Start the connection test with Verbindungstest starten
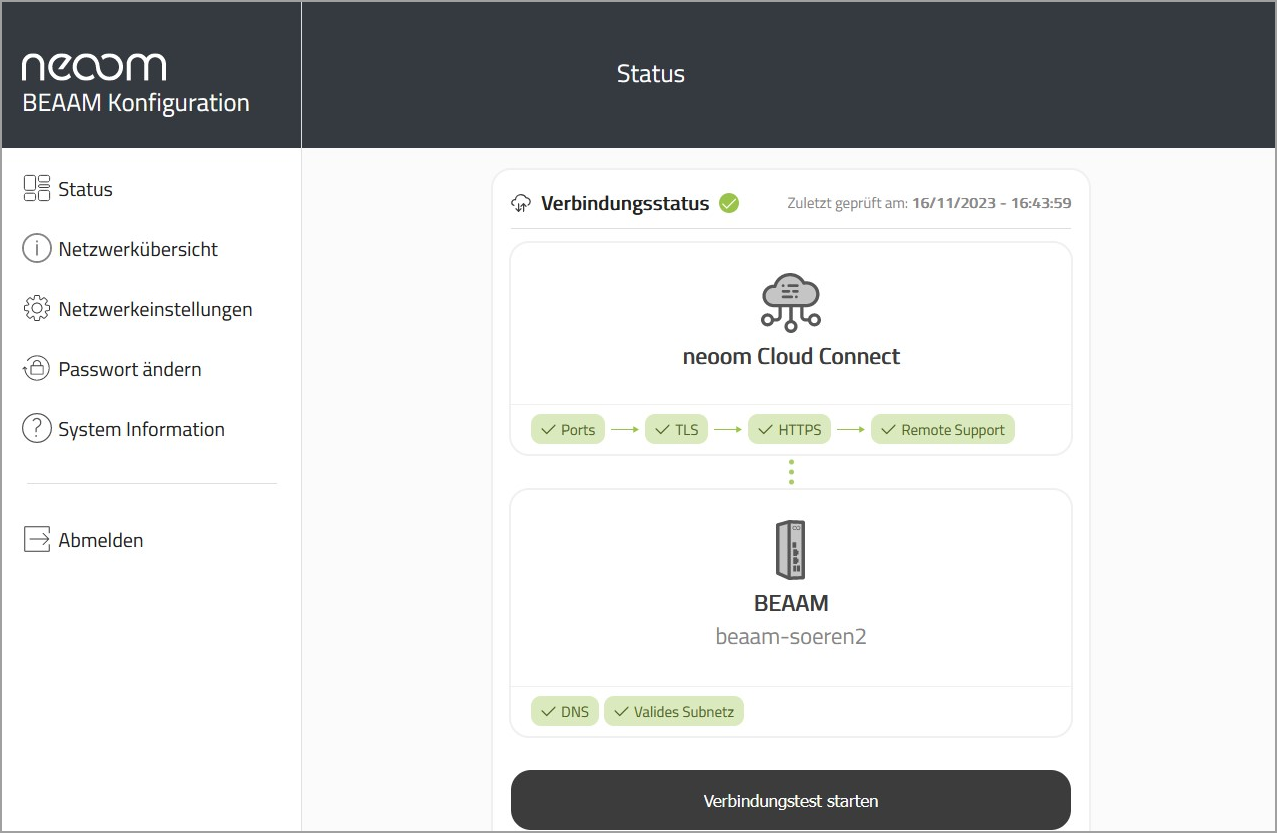The height and width of the screenshot is (833, 1277). (791, 801)
